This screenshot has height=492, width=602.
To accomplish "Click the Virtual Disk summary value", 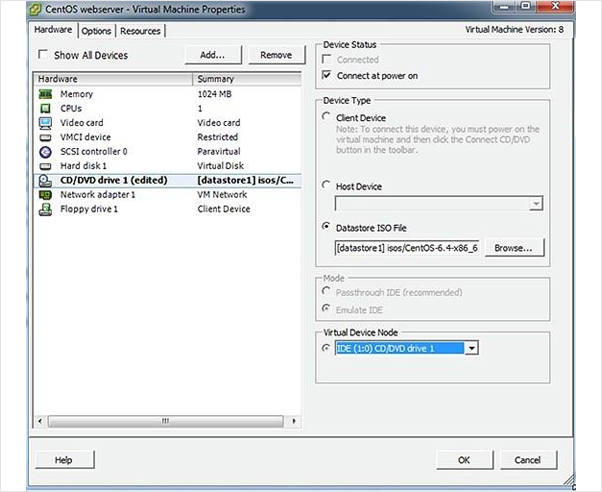I will (x=221, y=166).
